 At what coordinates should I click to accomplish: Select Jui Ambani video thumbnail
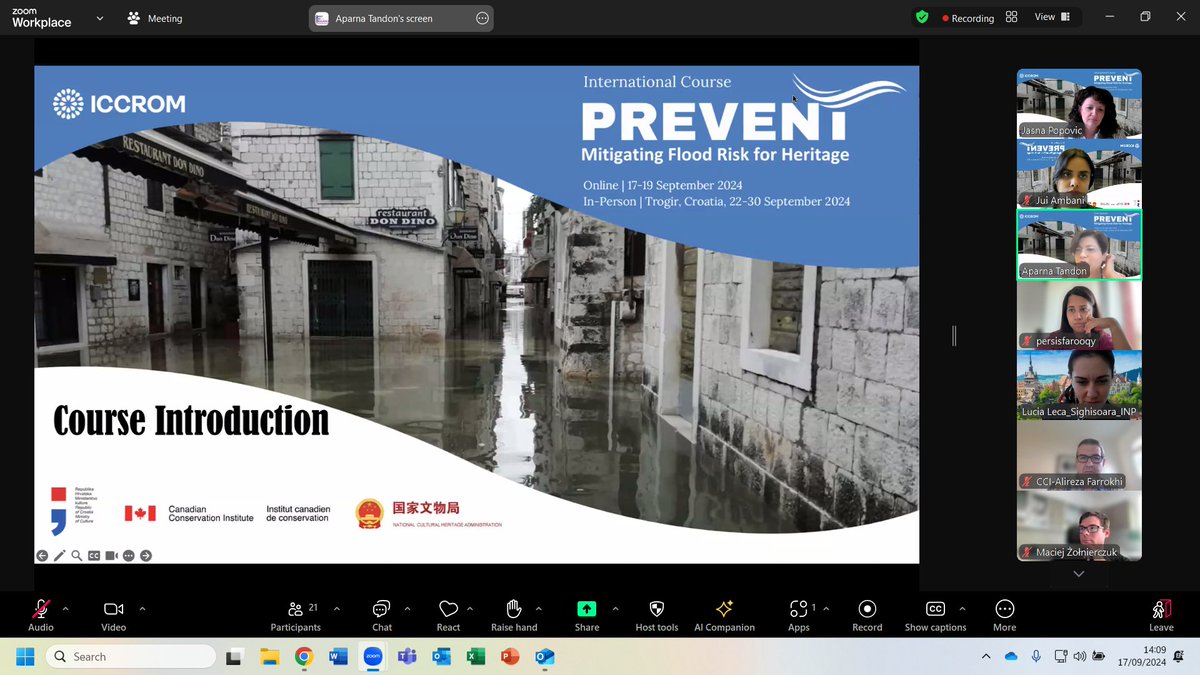tap(1079, 174)
